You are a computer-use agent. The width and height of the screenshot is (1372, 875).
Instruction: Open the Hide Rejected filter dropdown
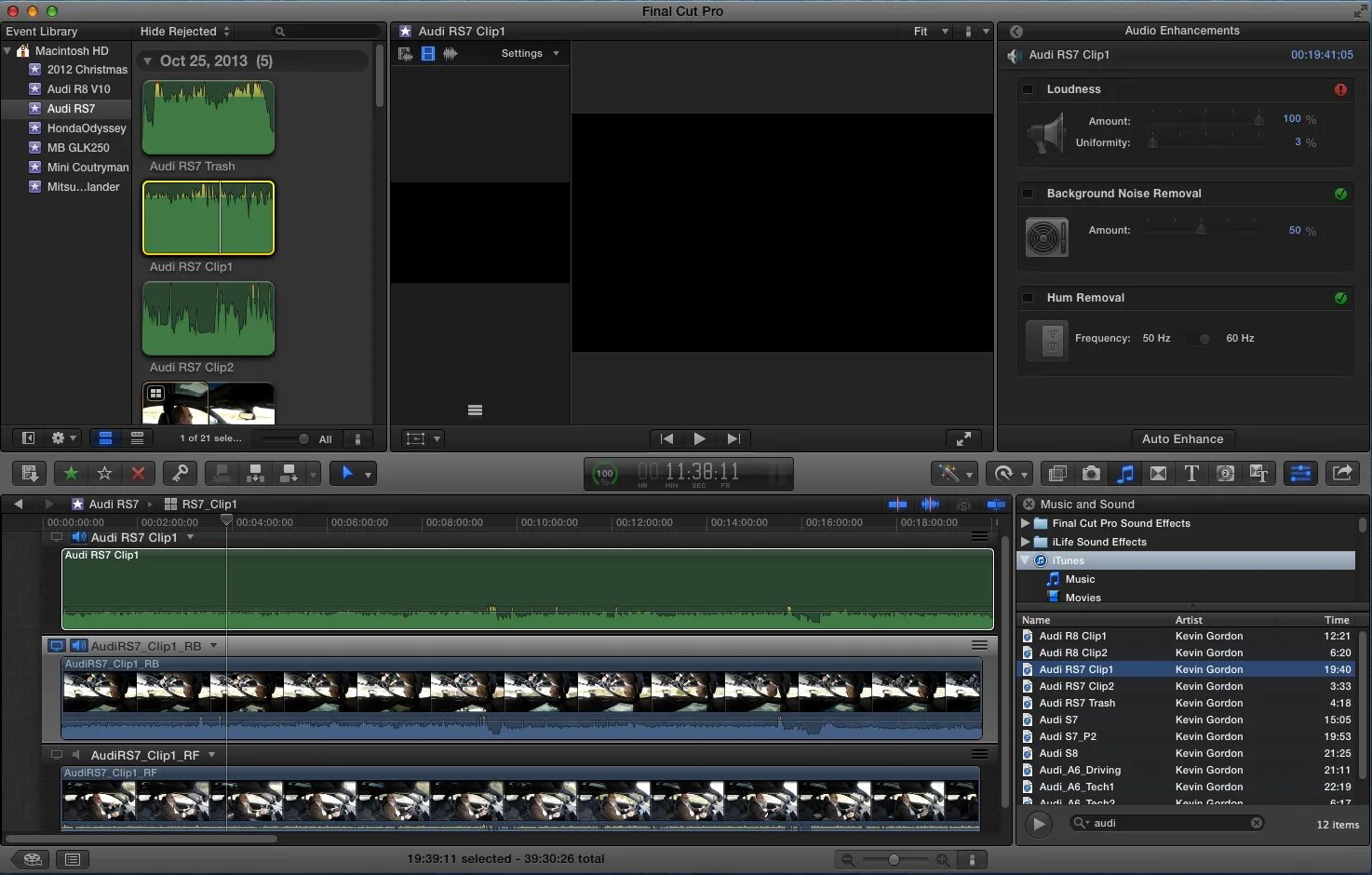(184, 32)
